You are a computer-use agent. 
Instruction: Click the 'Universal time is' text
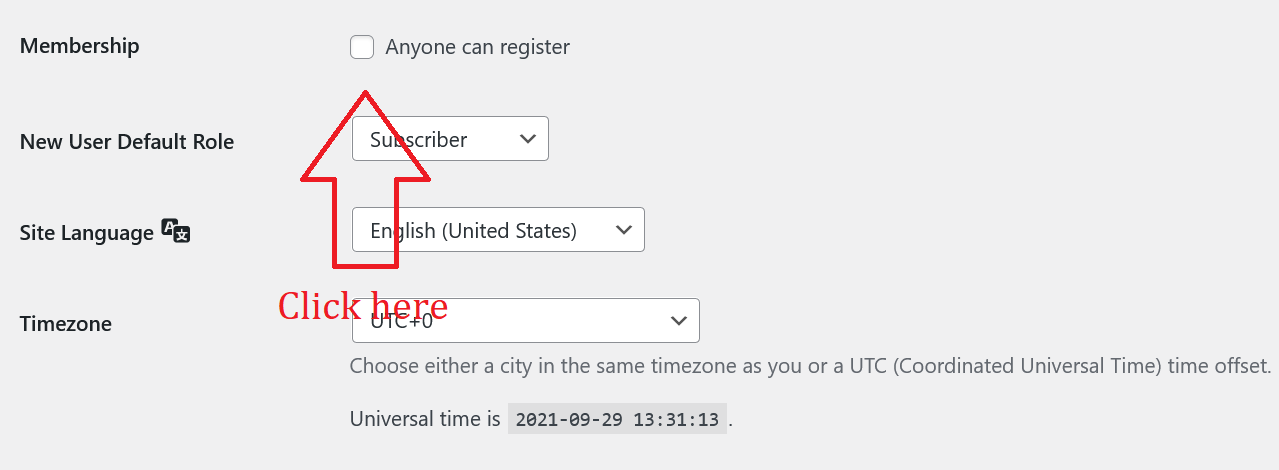pyautogui.click(x=425, y=419)
